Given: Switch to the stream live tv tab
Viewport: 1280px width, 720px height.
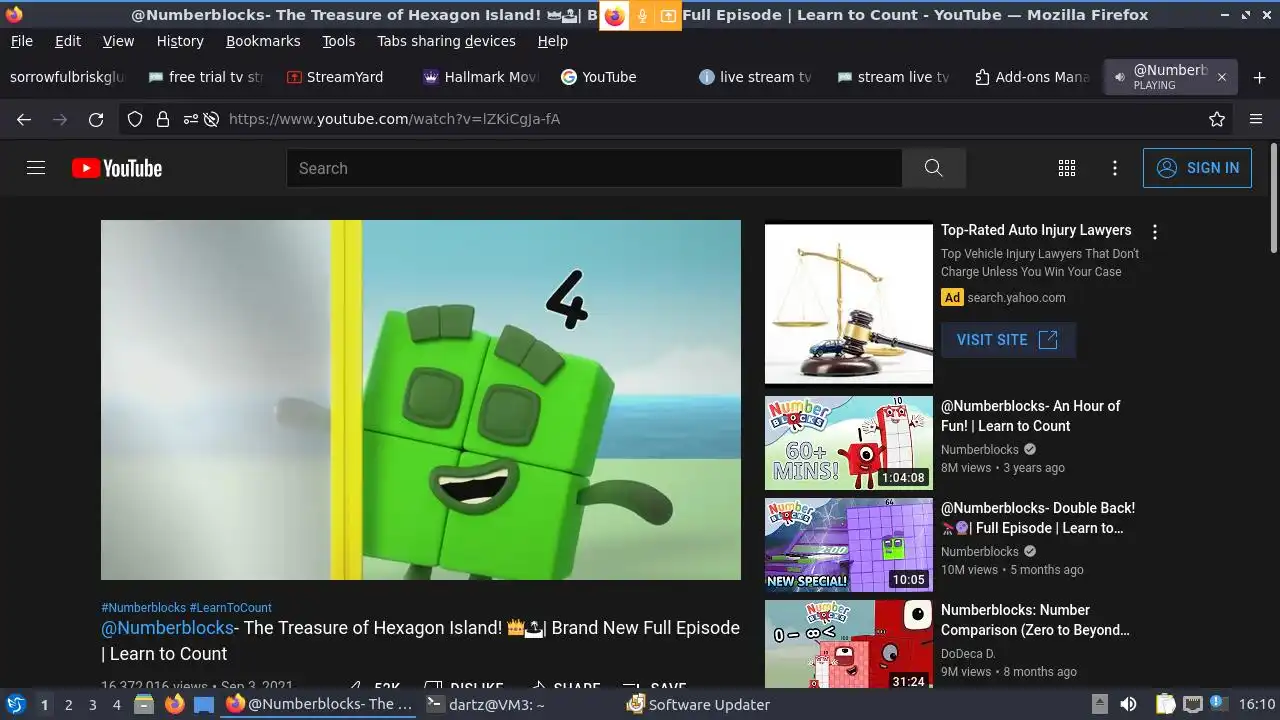Looking at the screenshot, I should point(895,77).
